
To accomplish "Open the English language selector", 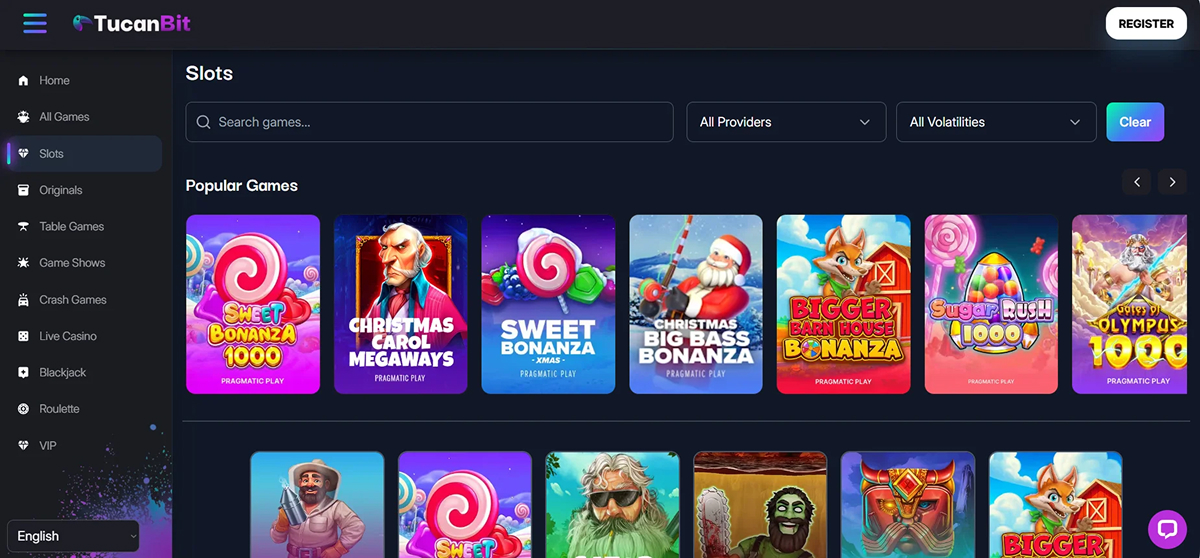I will pos(73,536).
